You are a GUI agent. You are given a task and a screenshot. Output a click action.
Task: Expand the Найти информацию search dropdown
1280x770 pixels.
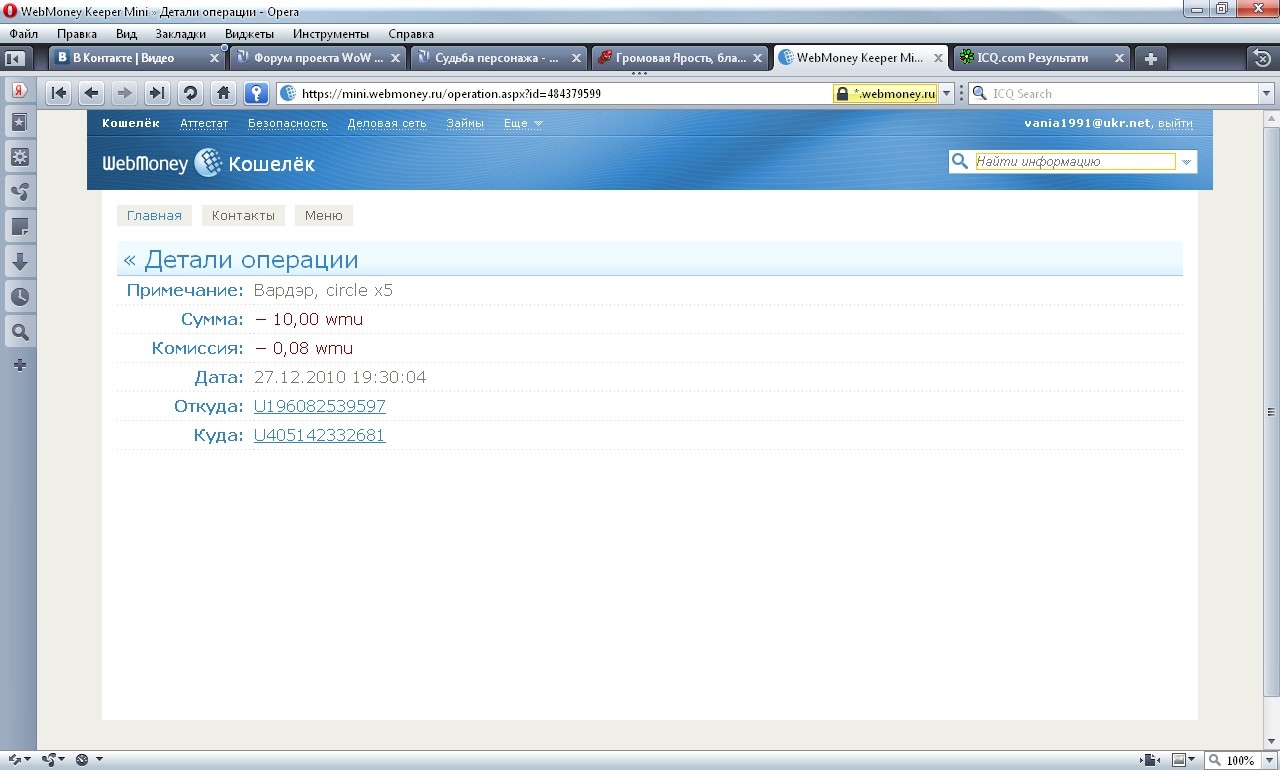coord(1186,162)
